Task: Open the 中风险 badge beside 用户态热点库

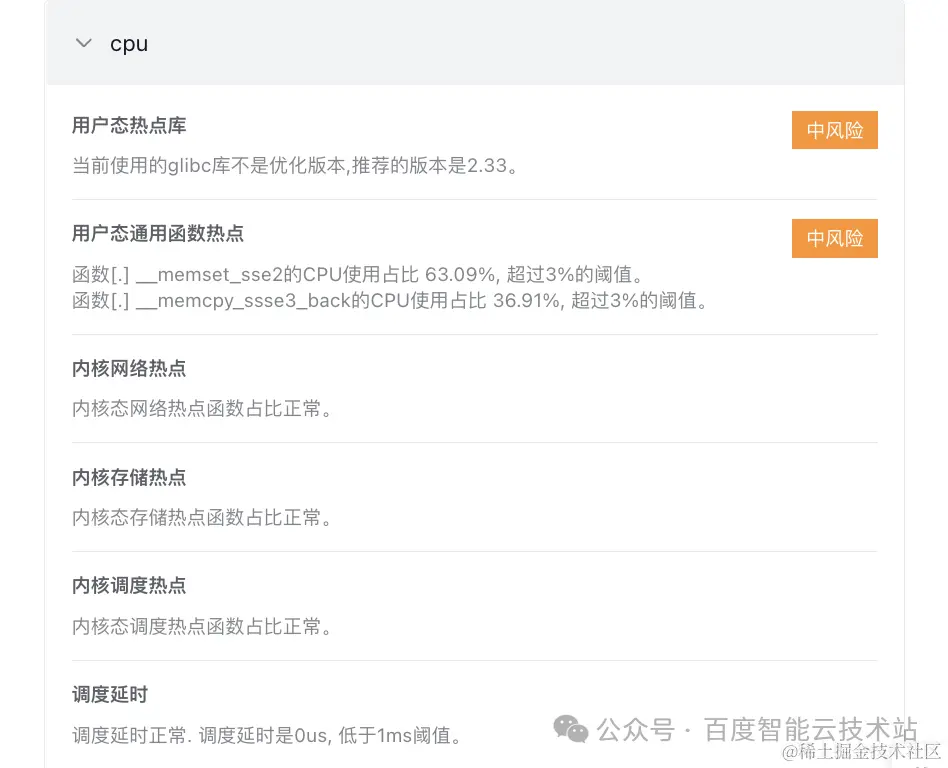Action: point(834,130)
